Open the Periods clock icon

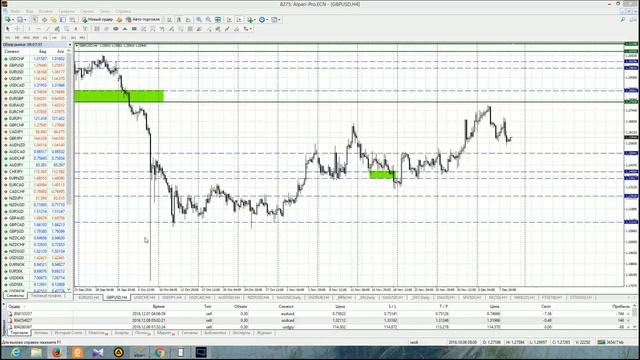[x=262, y=20]
